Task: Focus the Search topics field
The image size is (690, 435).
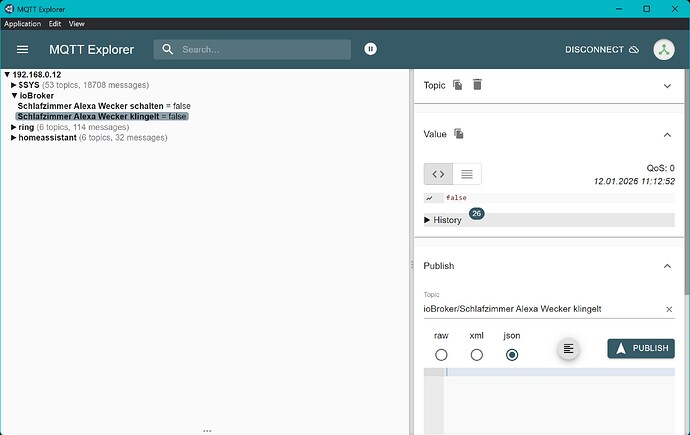Action: pyautogui.click(x=252, y=49)
